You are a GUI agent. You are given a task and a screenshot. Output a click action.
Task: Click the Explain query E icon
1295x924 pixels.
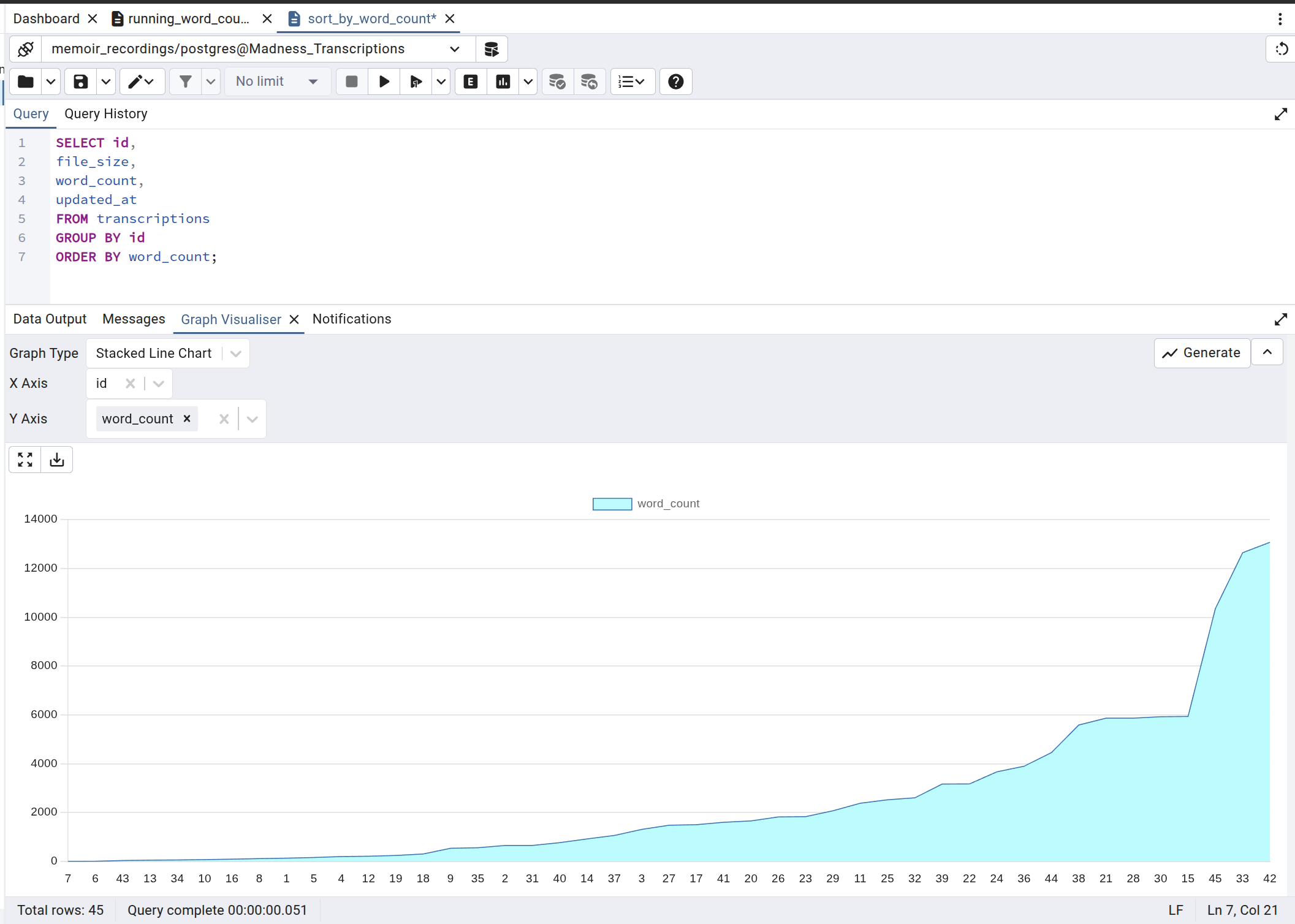[x=471, y=81]
